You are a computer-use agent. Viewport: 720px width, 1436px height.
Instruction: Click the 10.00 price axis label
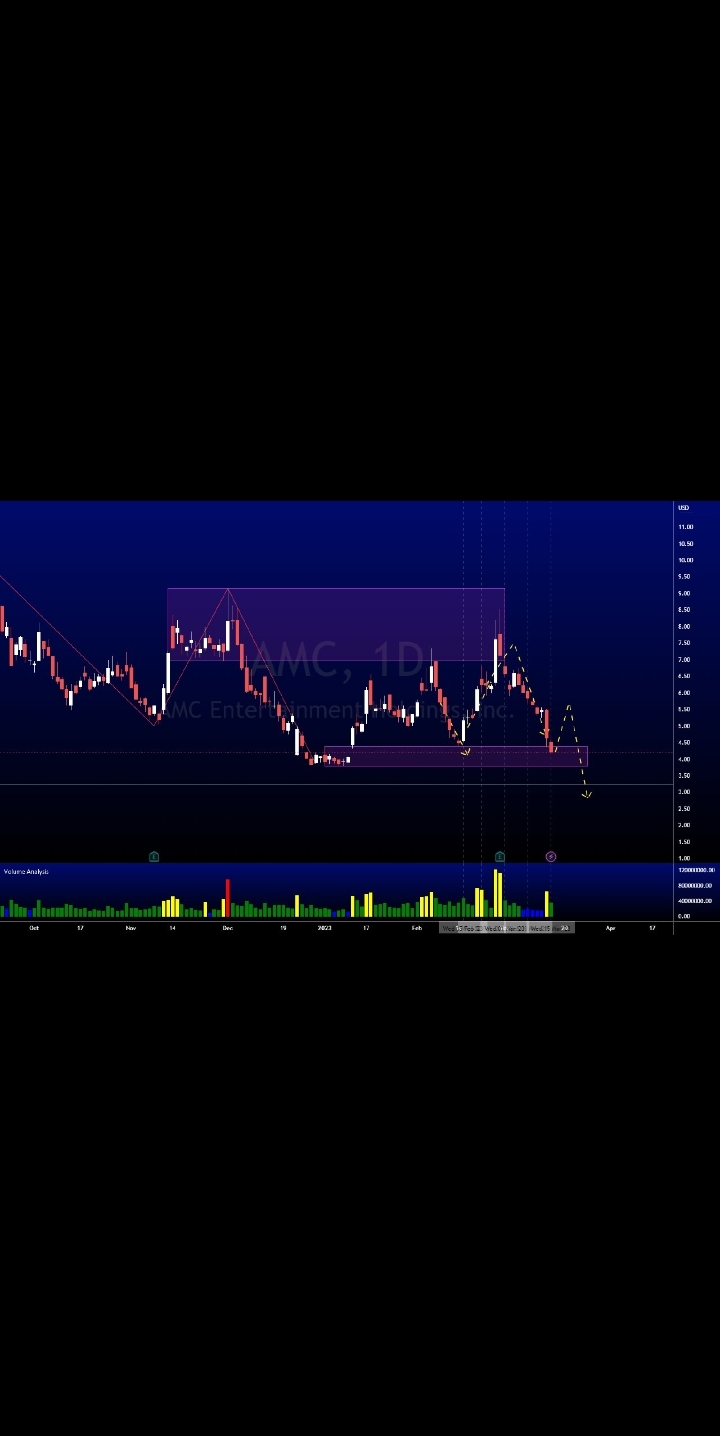tap(686, 560)
